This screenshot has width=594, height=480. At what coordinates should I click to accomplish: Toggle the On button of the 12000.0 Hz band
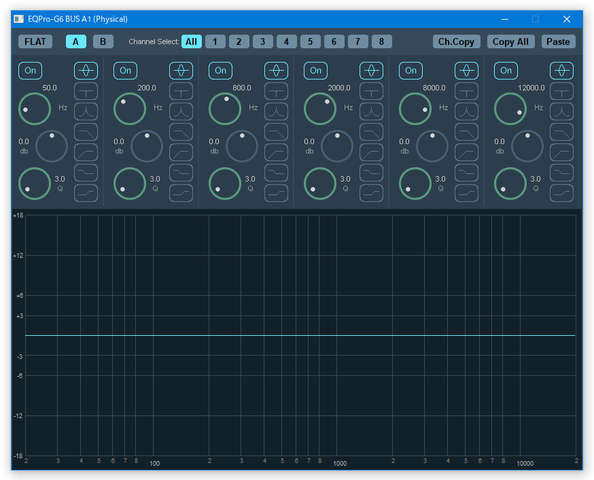pos(506,71)
